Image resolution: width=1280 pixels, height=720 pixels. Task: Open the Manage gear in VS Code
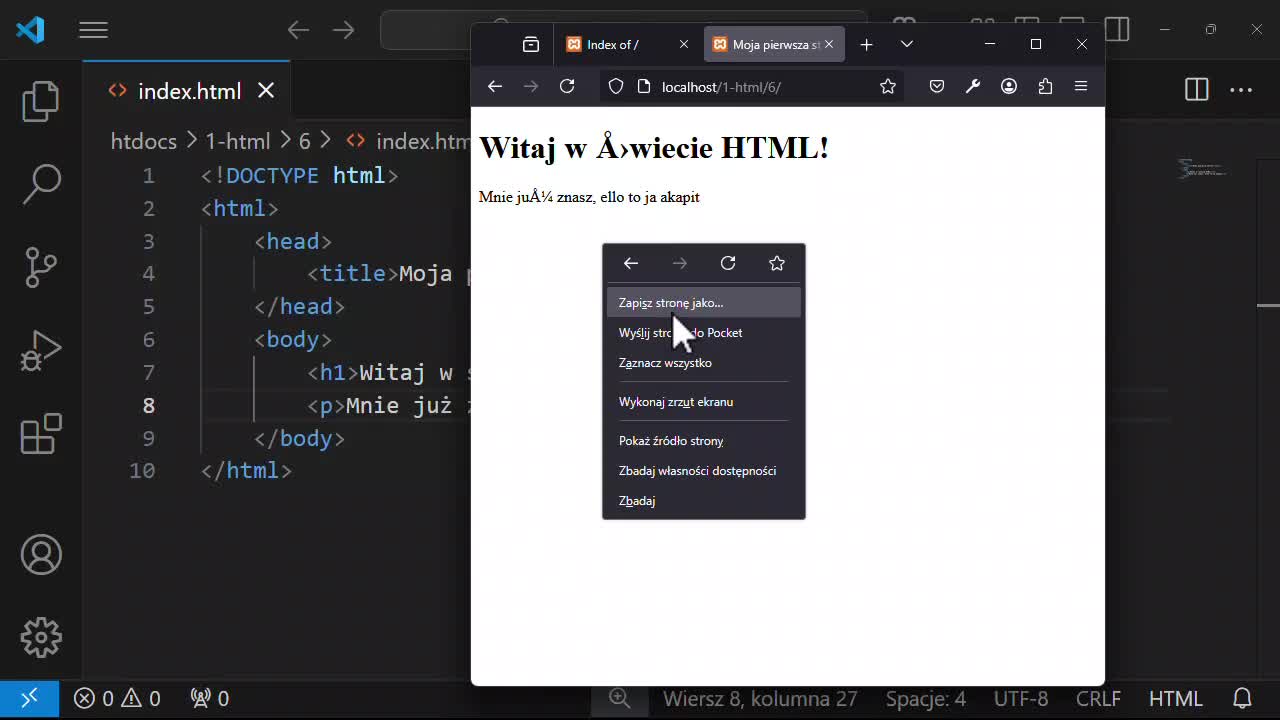click(41, 638)
